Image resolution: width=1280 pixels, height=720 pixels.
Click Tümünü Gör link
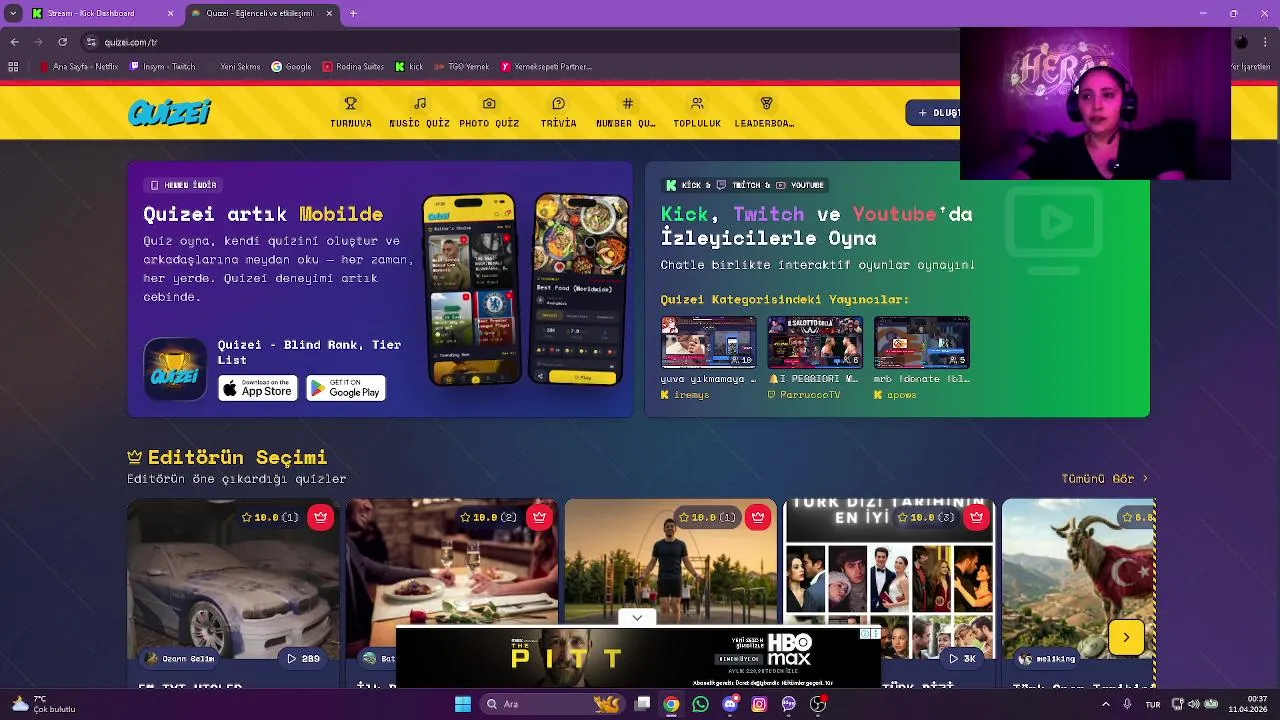(1105, 479)
